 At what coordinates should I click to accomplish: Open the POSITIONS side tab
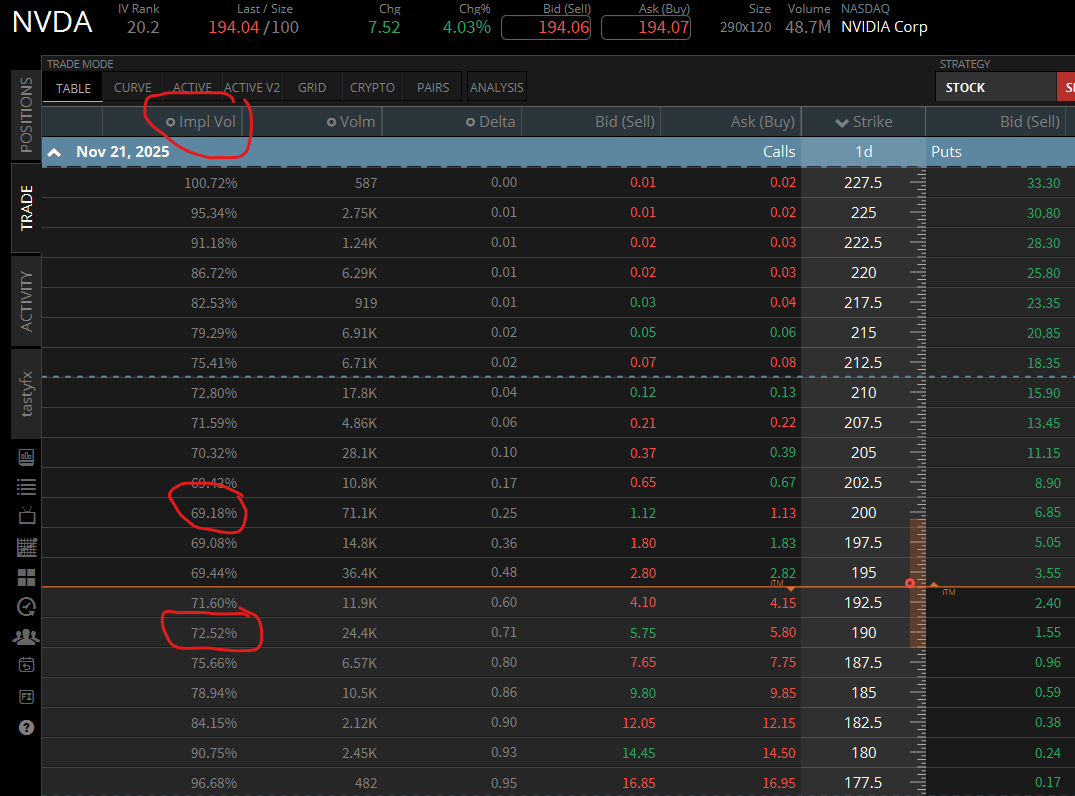point(26,114)
